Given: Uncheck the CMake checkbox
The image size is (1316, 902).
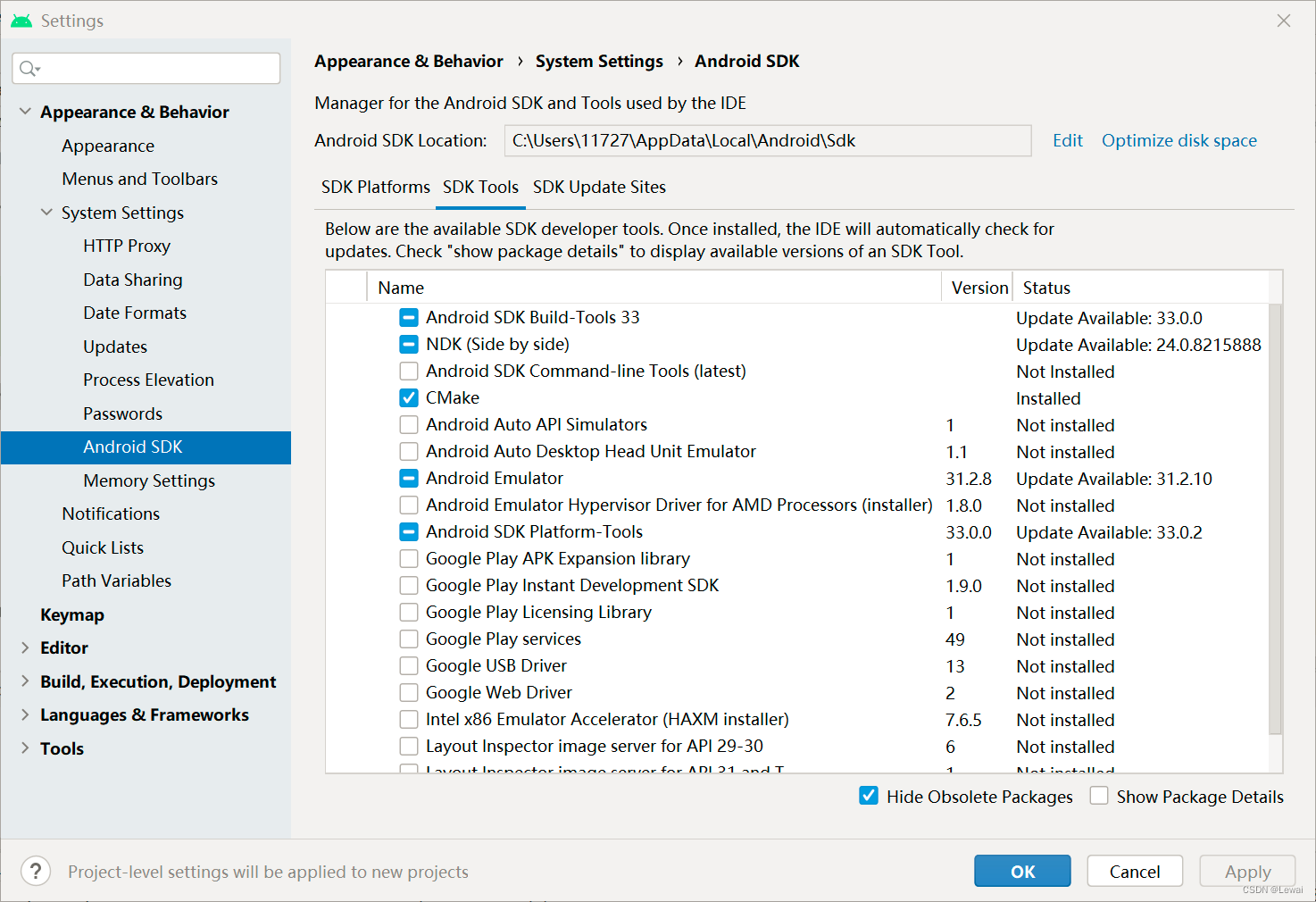Looking at the screenshot, I should click(x=409, y=397).
